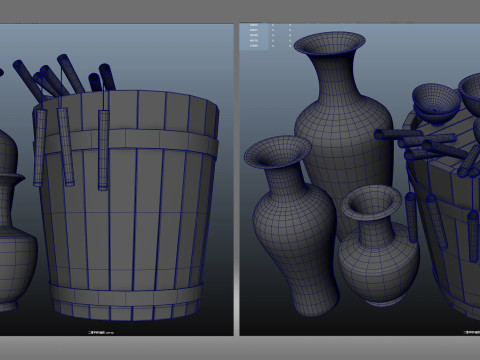Select the stacked bowls on the bucket lid
The image size is (480, 360).
tap(435, 104)
